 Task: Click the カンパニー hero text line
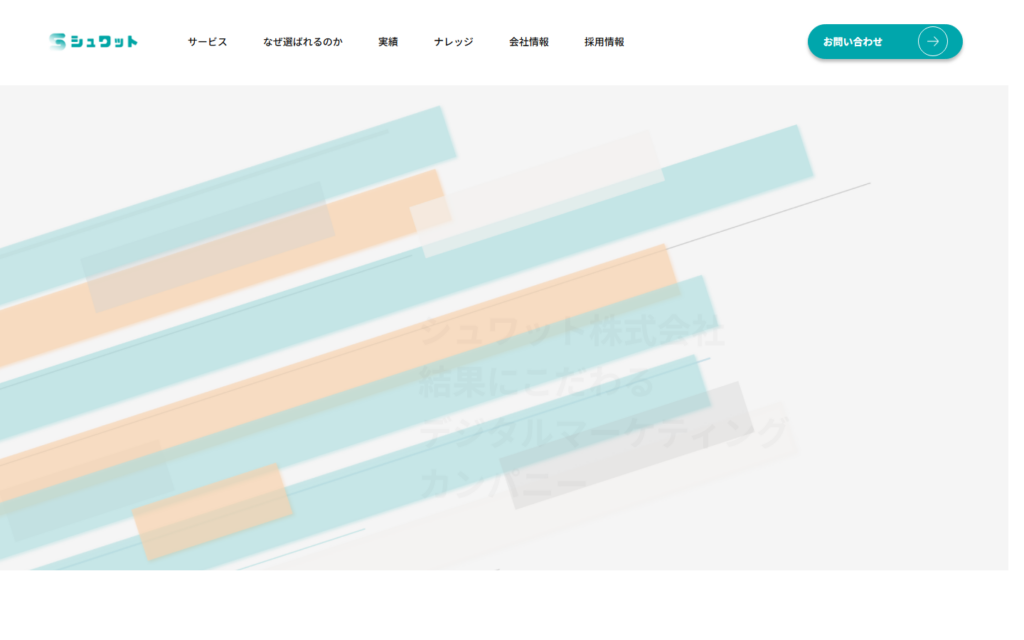[503, 484]
